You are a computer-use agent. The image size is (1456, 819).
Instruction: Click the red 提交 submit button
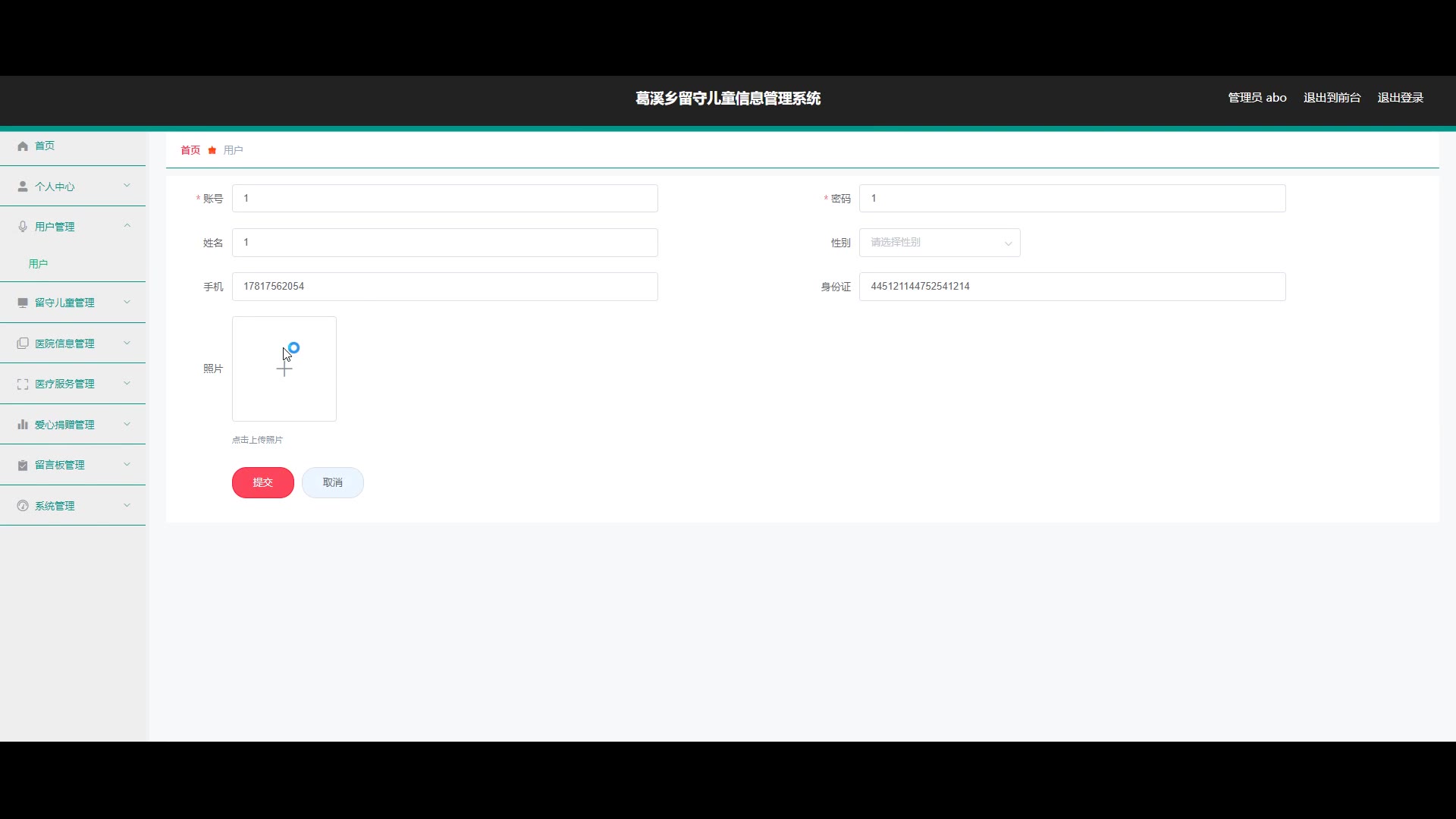click(x=263, y=482)
